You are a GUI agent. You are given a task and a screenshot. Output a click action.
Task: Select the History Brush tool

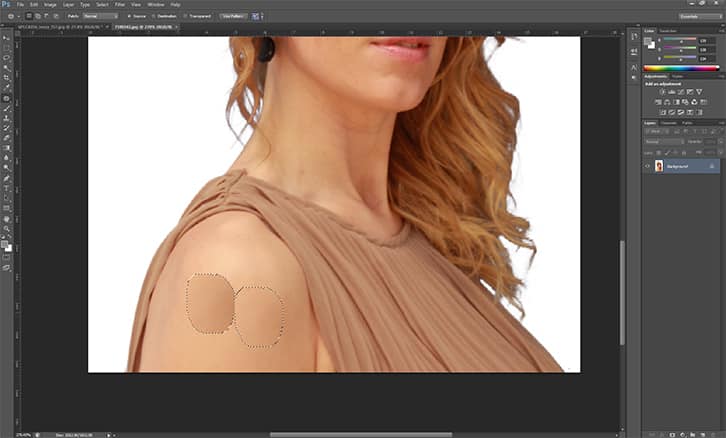coord(6,128)
